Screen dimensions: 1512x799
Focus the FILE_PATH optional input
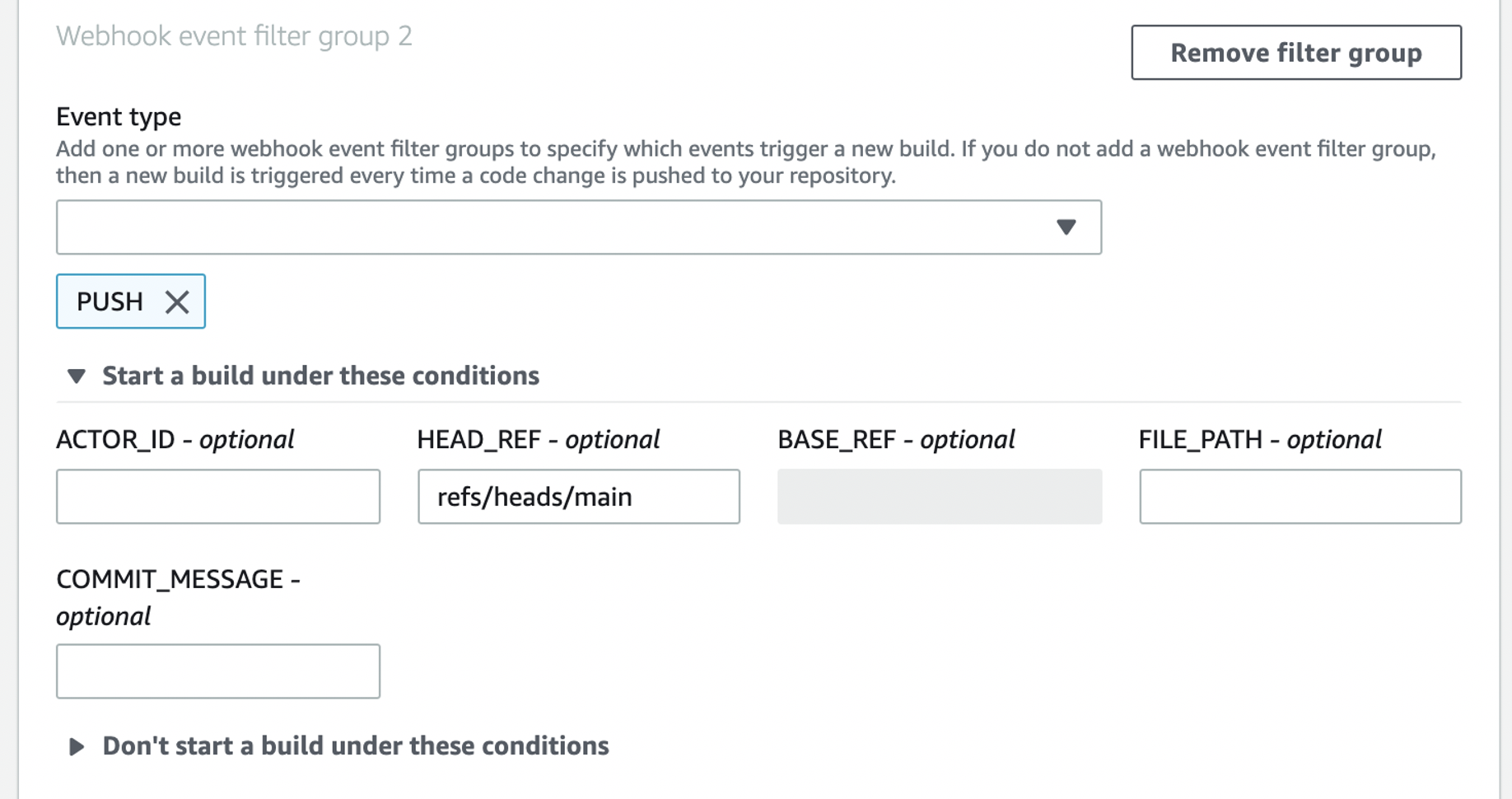click(1300, 496)
